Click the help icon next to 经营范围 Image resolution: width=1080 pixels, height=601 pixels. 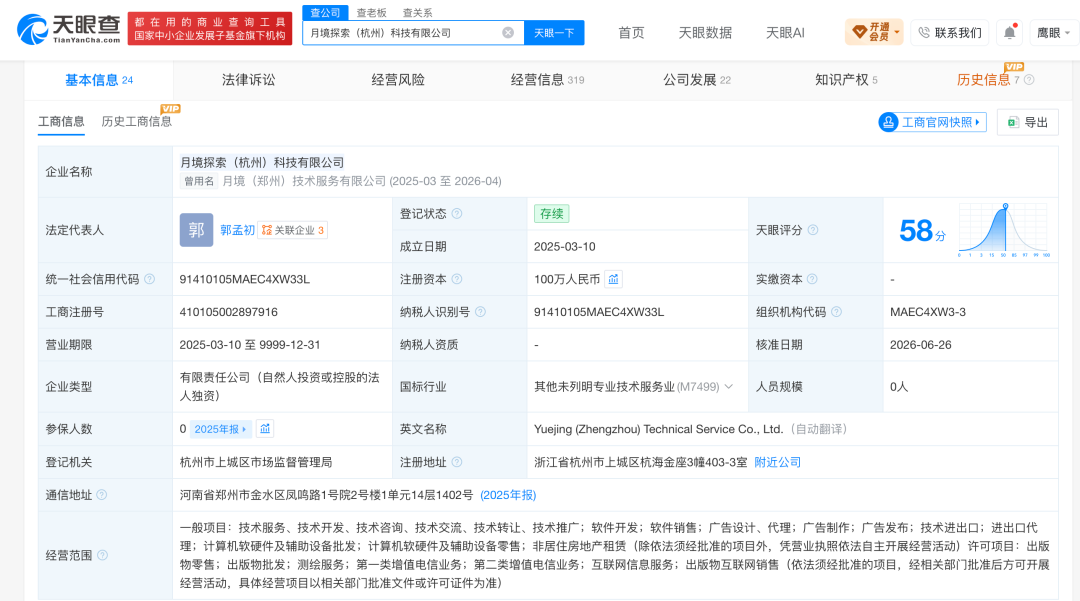103,555
